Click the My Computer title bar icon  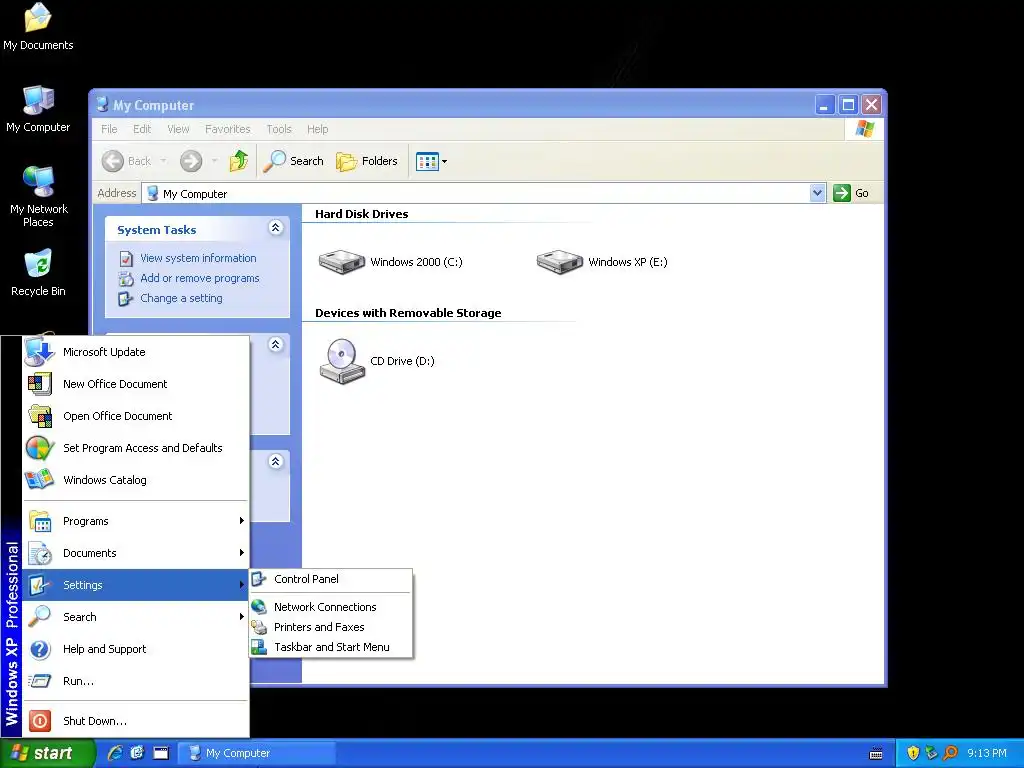[x=102, y=104]
